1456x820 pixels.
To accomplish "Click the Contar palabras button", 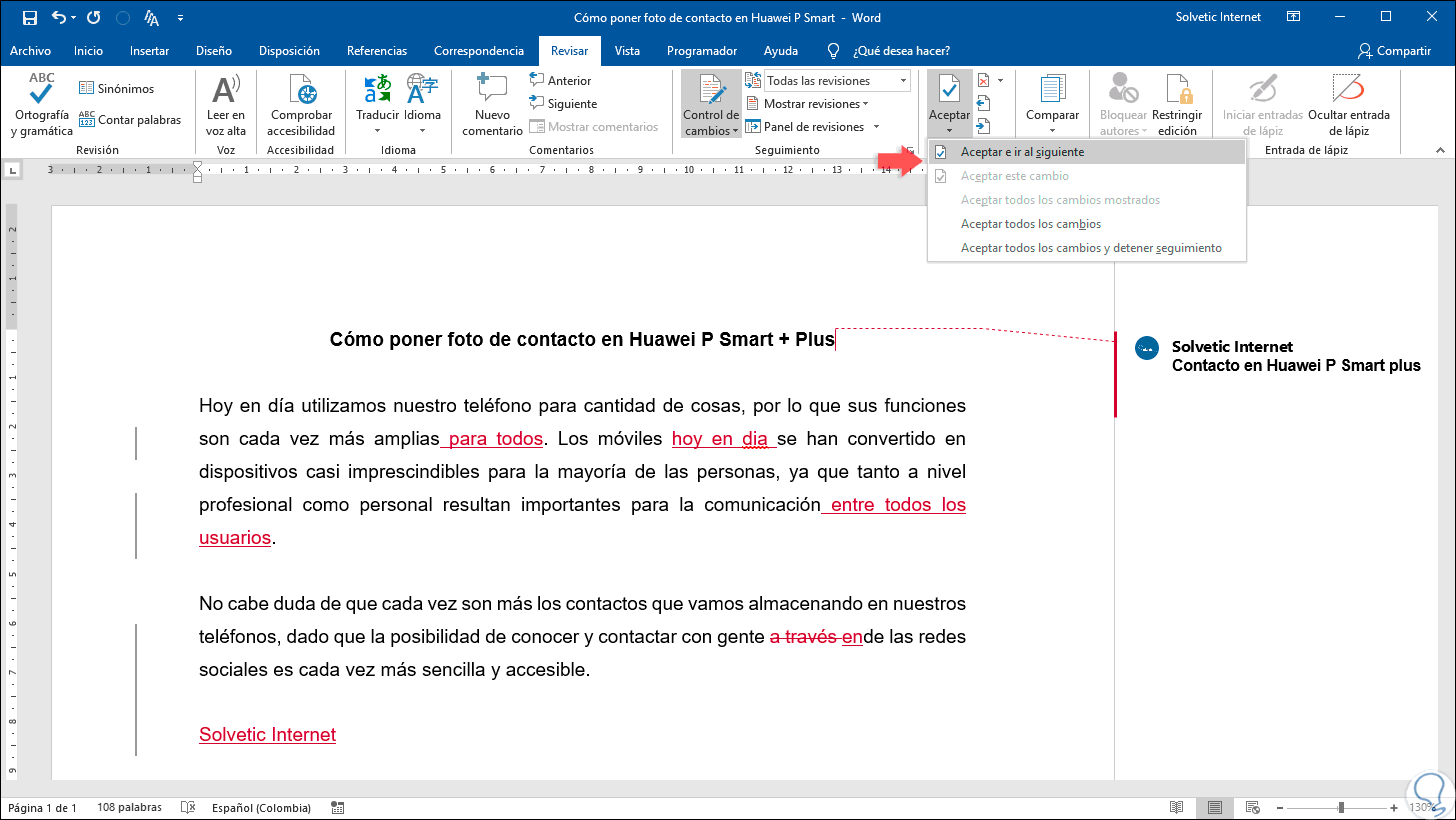I will [x=130, y=120].
